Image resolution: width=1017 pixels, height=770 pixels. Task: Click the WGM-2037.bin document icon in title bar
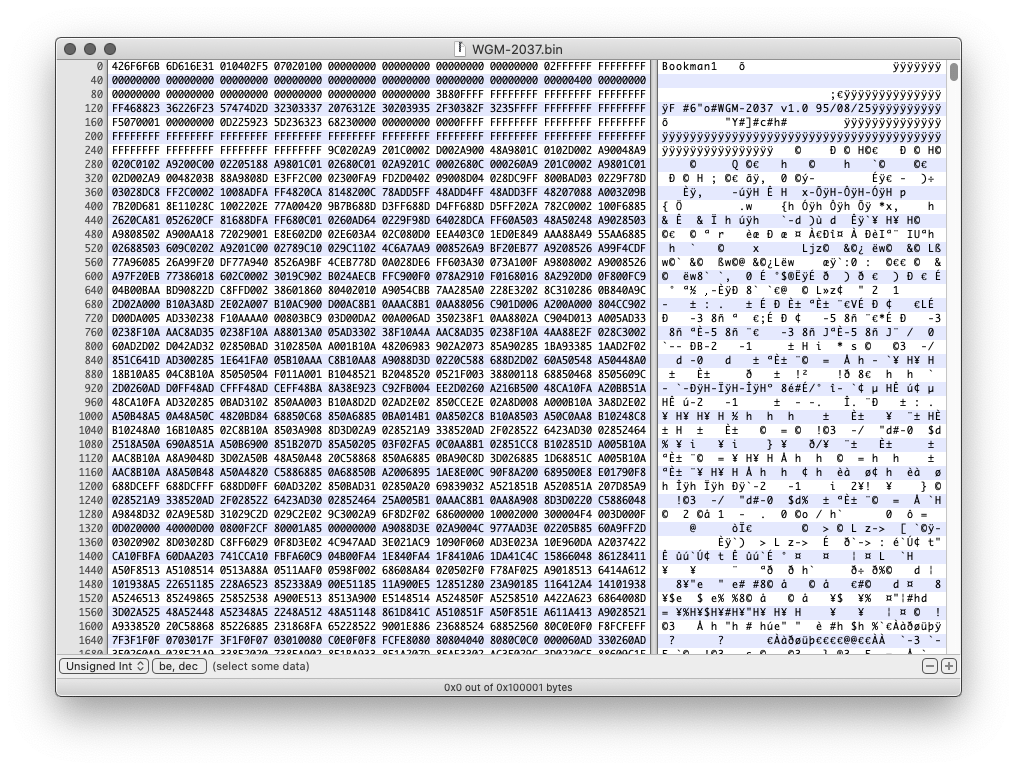tap(460, 49)
